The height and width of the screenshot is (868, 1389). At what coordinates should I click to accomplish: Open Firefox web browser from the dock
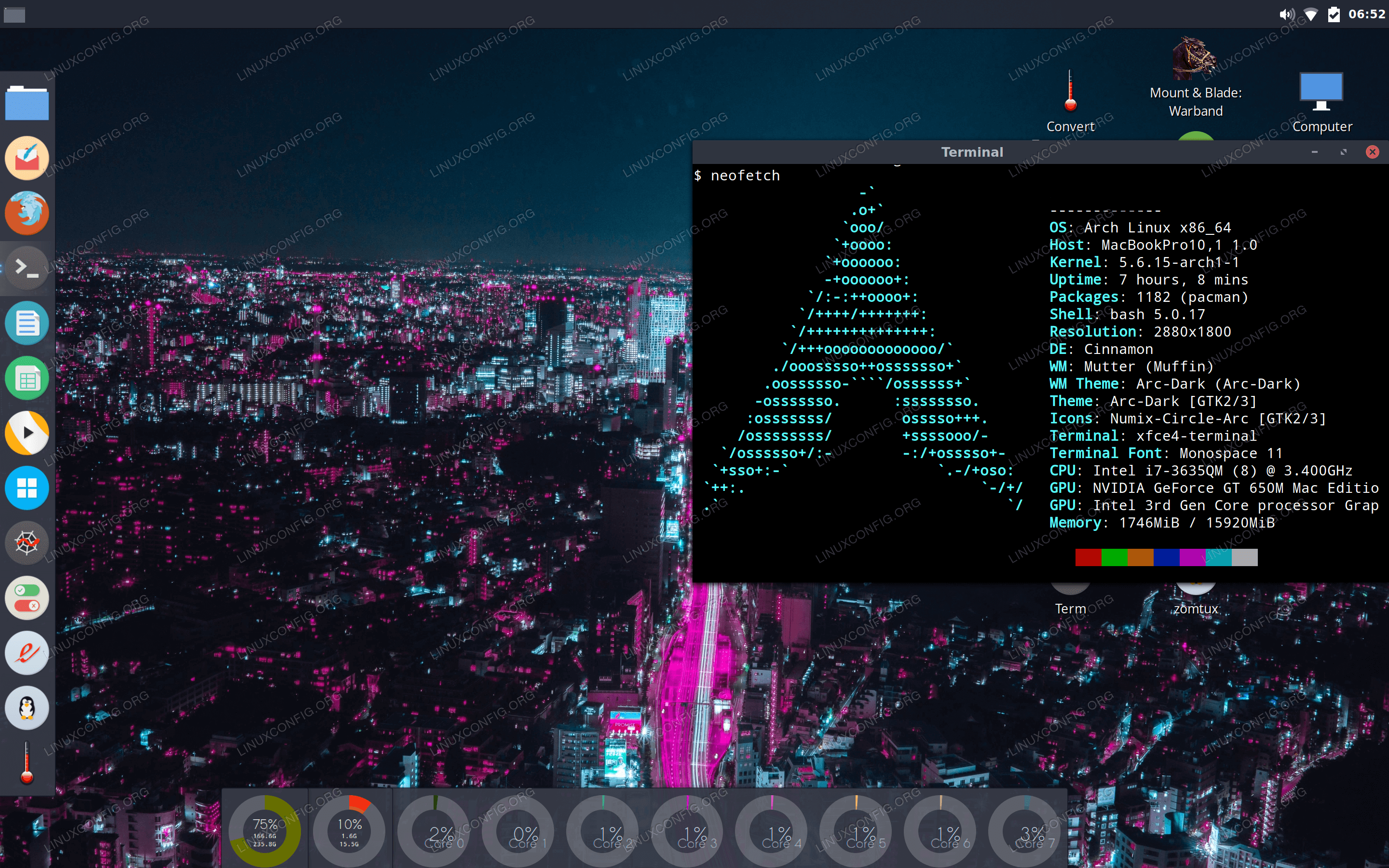pyautogui.click(x=27, y=213)
